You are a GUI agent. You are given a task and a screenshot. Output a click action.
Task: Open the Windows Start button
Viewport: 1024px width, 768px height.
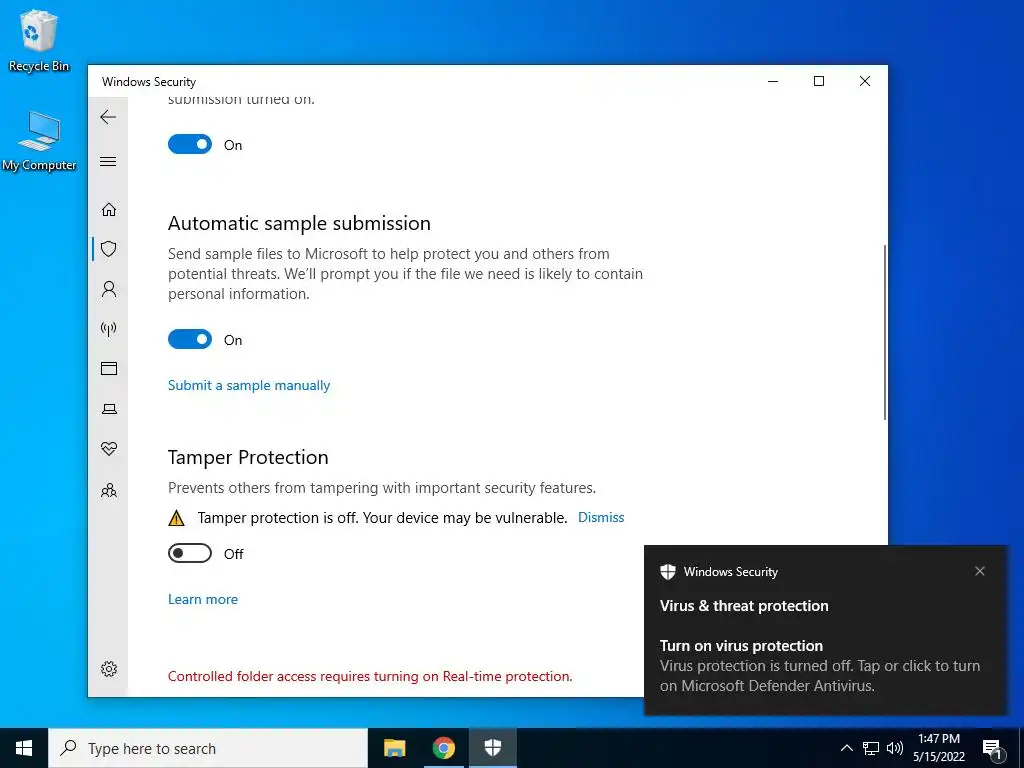(x=24, y=748)
